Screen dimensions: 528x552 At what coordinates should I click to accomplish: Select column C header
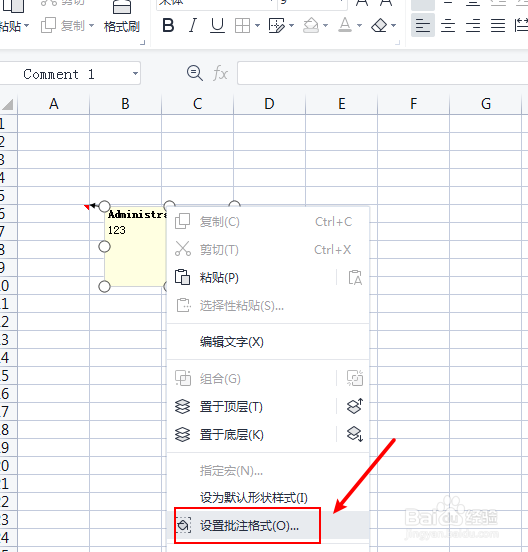[x=197, y=104]
